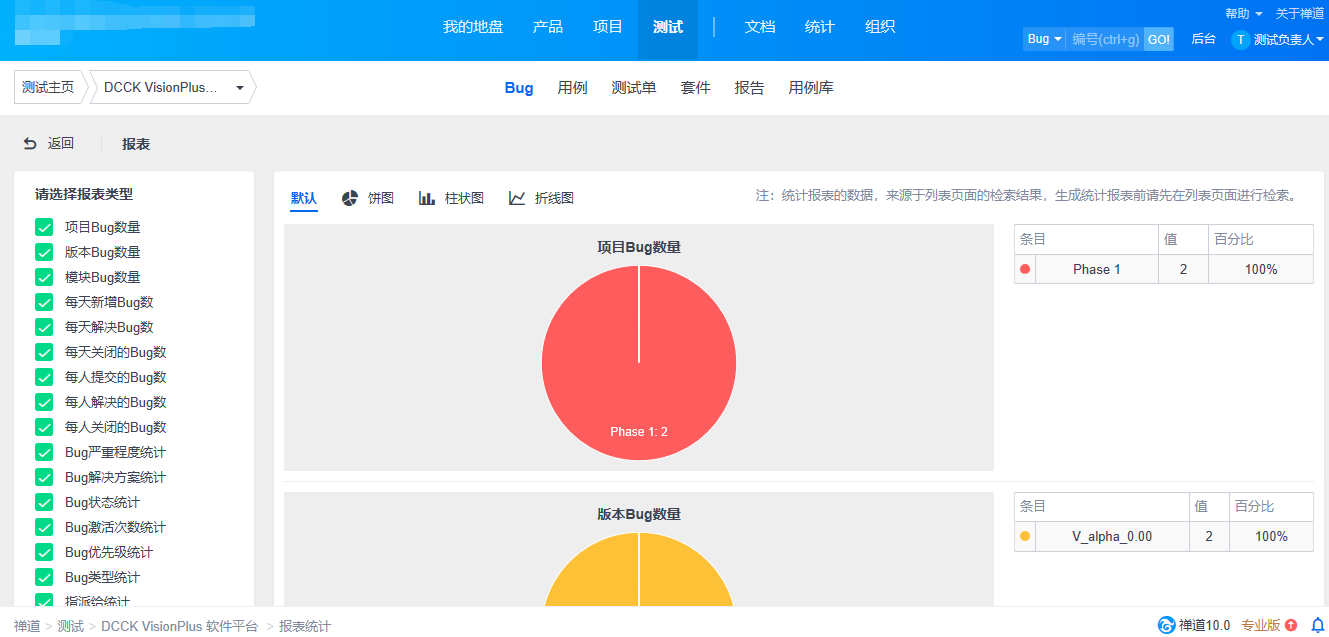This screenshot has height=637, width=1329.
Task: Select the bar chart icon
Action: [427, 198]
